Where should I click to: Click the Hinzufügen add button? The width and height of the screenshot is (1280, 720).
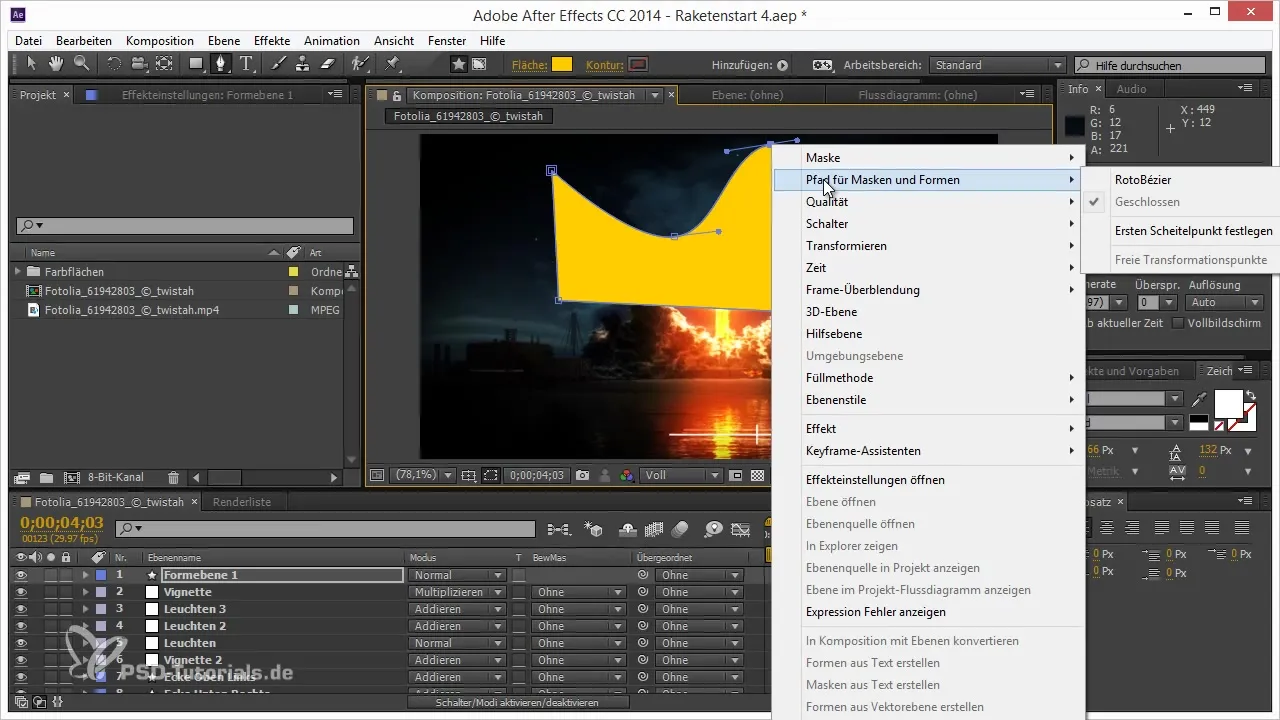point(783,65)
